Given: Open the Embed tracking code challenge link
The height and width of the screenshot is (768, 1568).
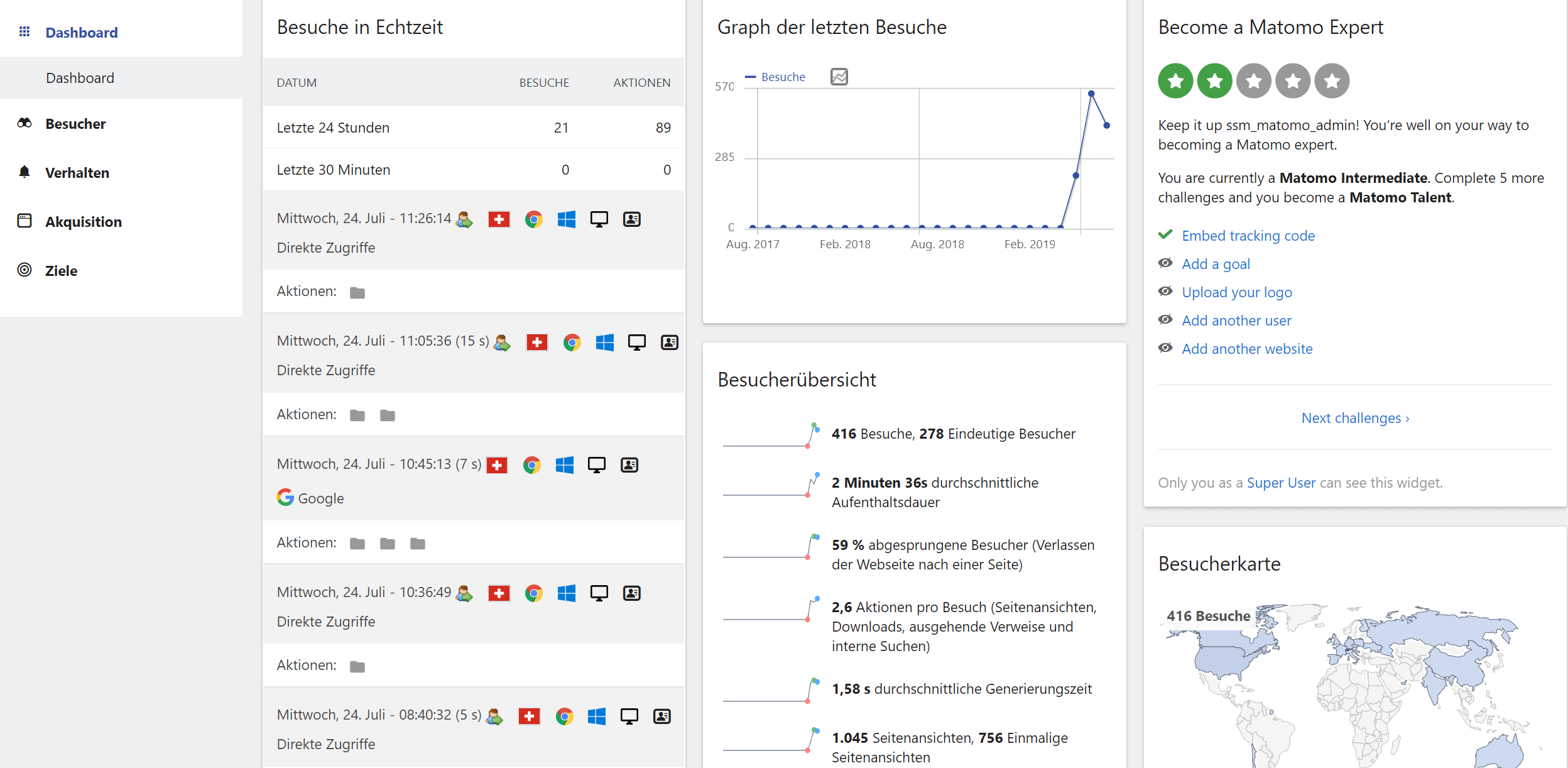Looking at the screenshot, I should tap(1248, 236).
